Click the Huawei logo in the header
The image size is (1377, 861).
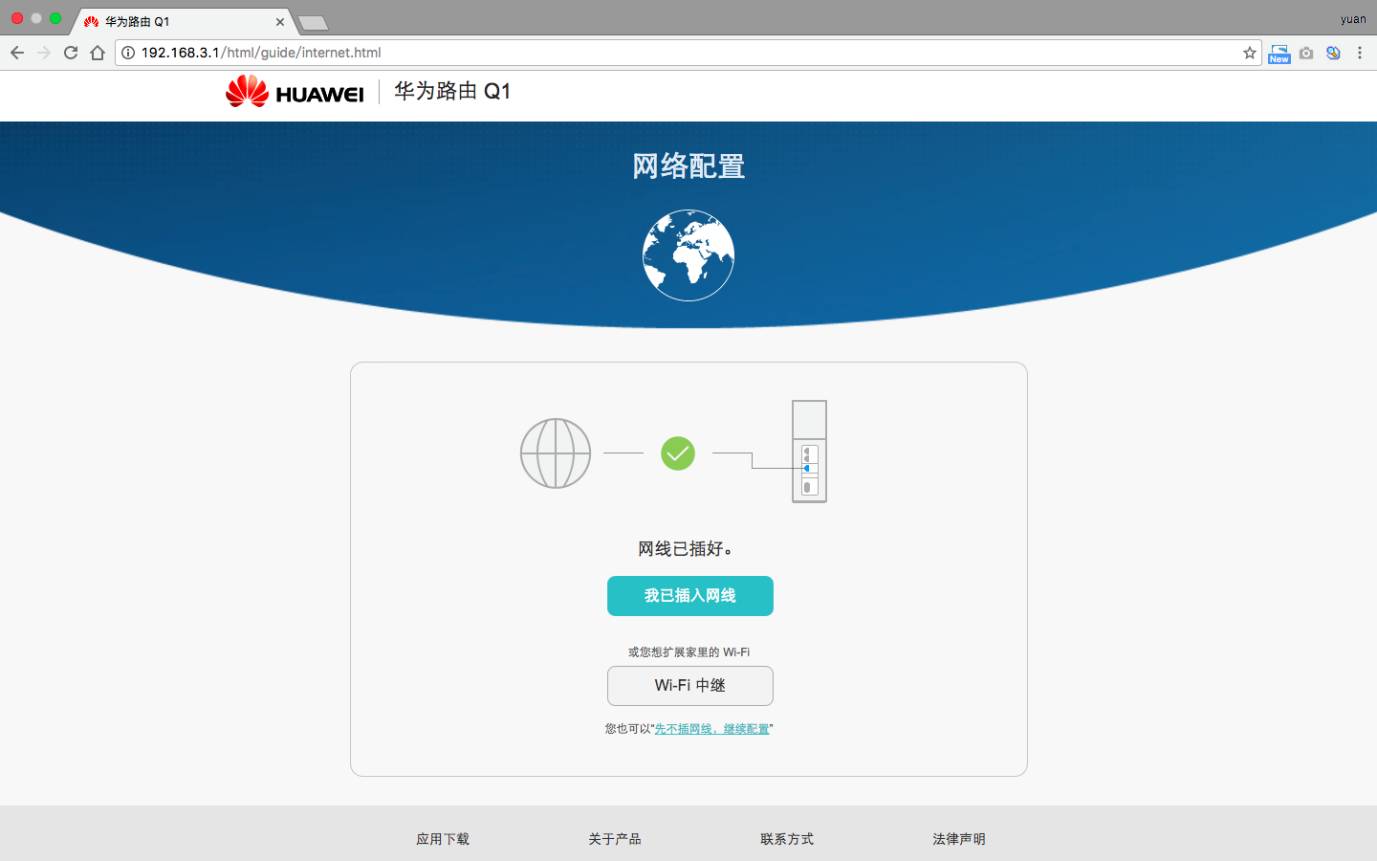click(x=294, y=92)
